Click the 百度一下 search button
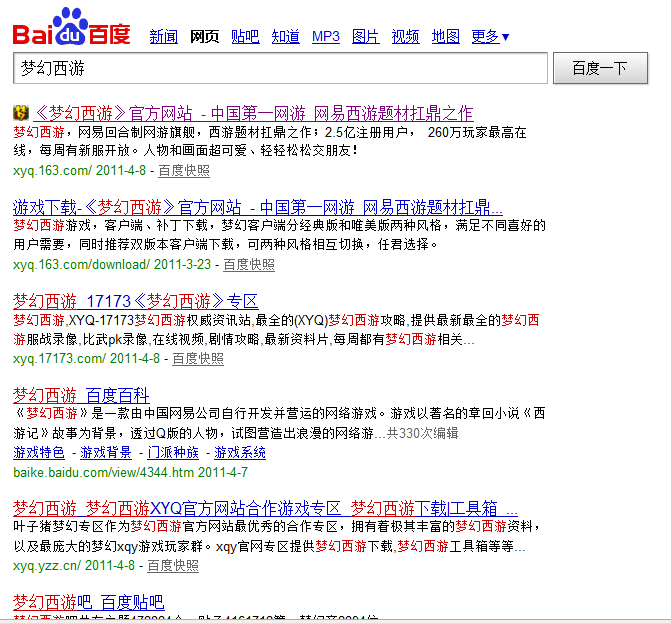This screenshot has height=624, width=671. [600, 68]
